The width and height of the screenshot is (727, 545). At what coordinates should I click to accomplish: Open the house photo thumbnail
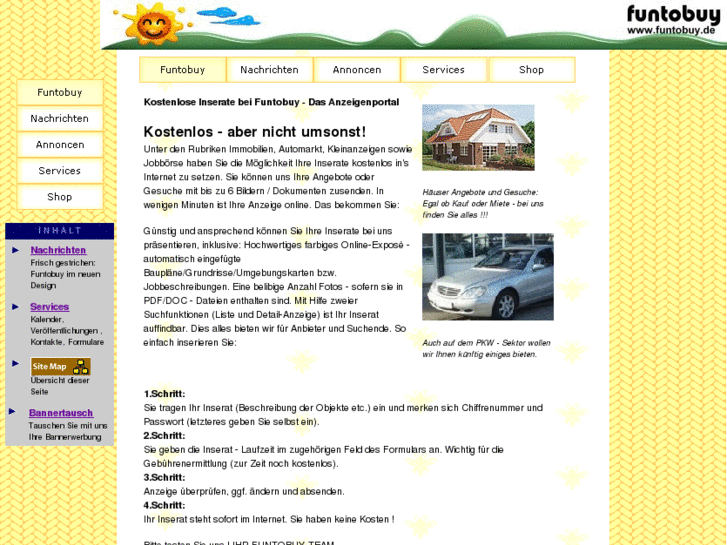(478, 137)
